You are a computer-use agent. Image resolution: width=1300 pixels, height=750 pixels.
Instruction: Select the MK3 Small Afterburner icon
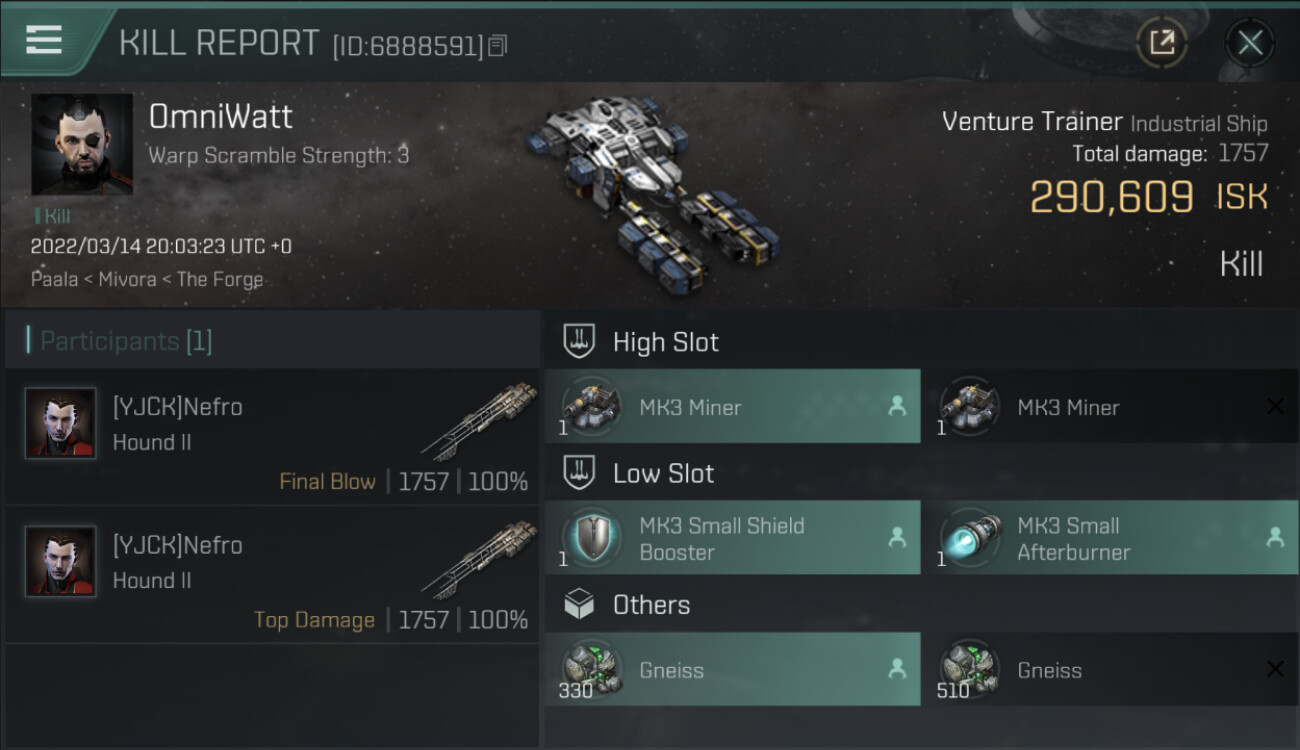click(x=970, y=538)
